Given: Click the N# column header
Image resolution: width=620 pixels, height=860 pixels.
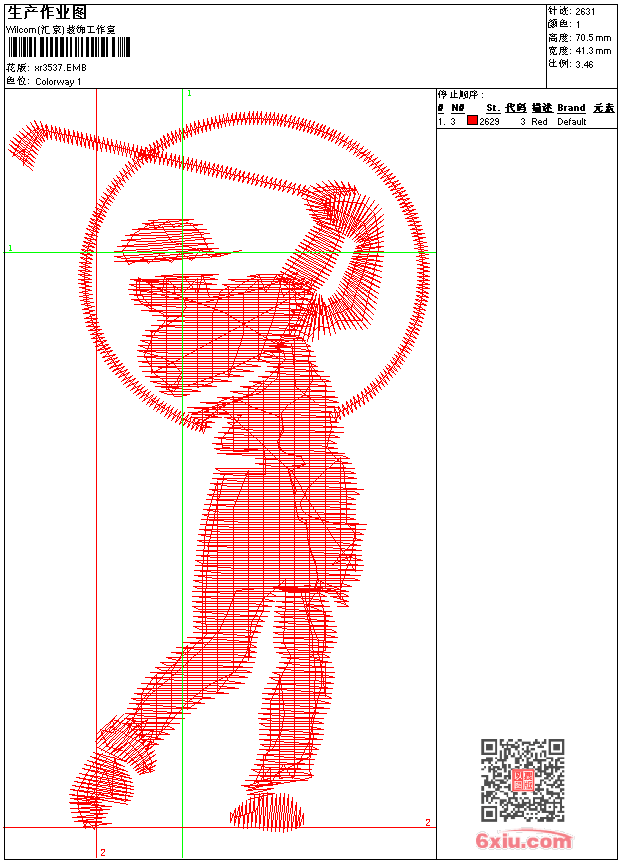Looking at the screenshot, I should coord(458,108).
